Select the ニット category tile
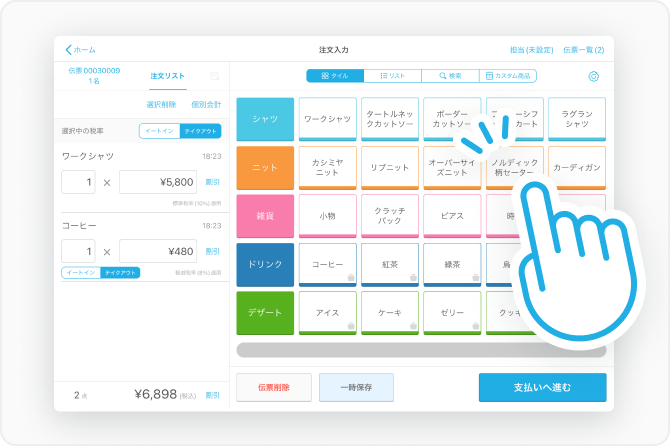Image resolution: width=670 pixels, height=446 pixels. coord(265,168)
